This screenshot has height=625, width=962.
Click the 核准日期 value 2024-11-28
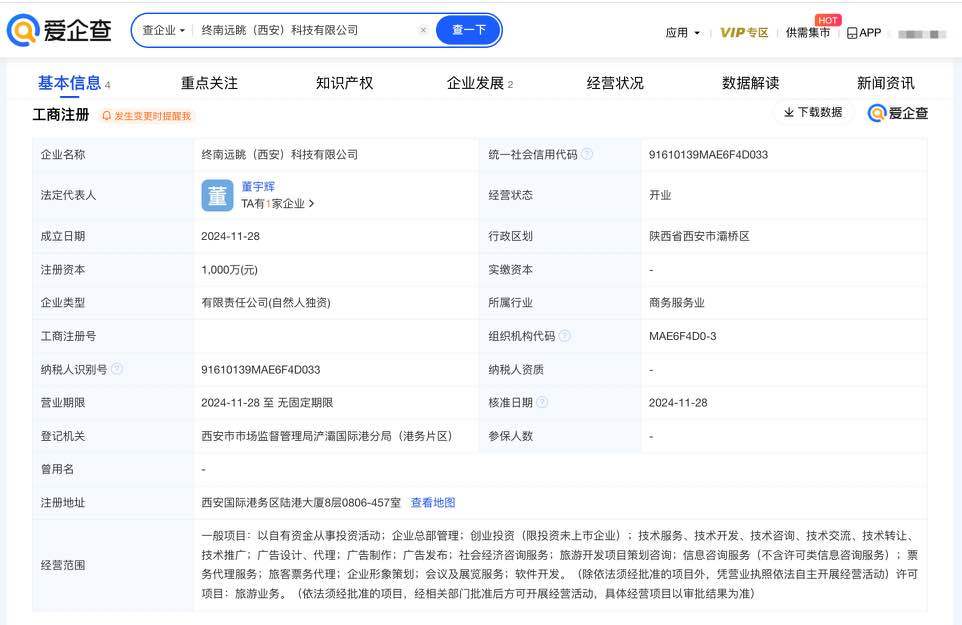(x=678, y=402)
